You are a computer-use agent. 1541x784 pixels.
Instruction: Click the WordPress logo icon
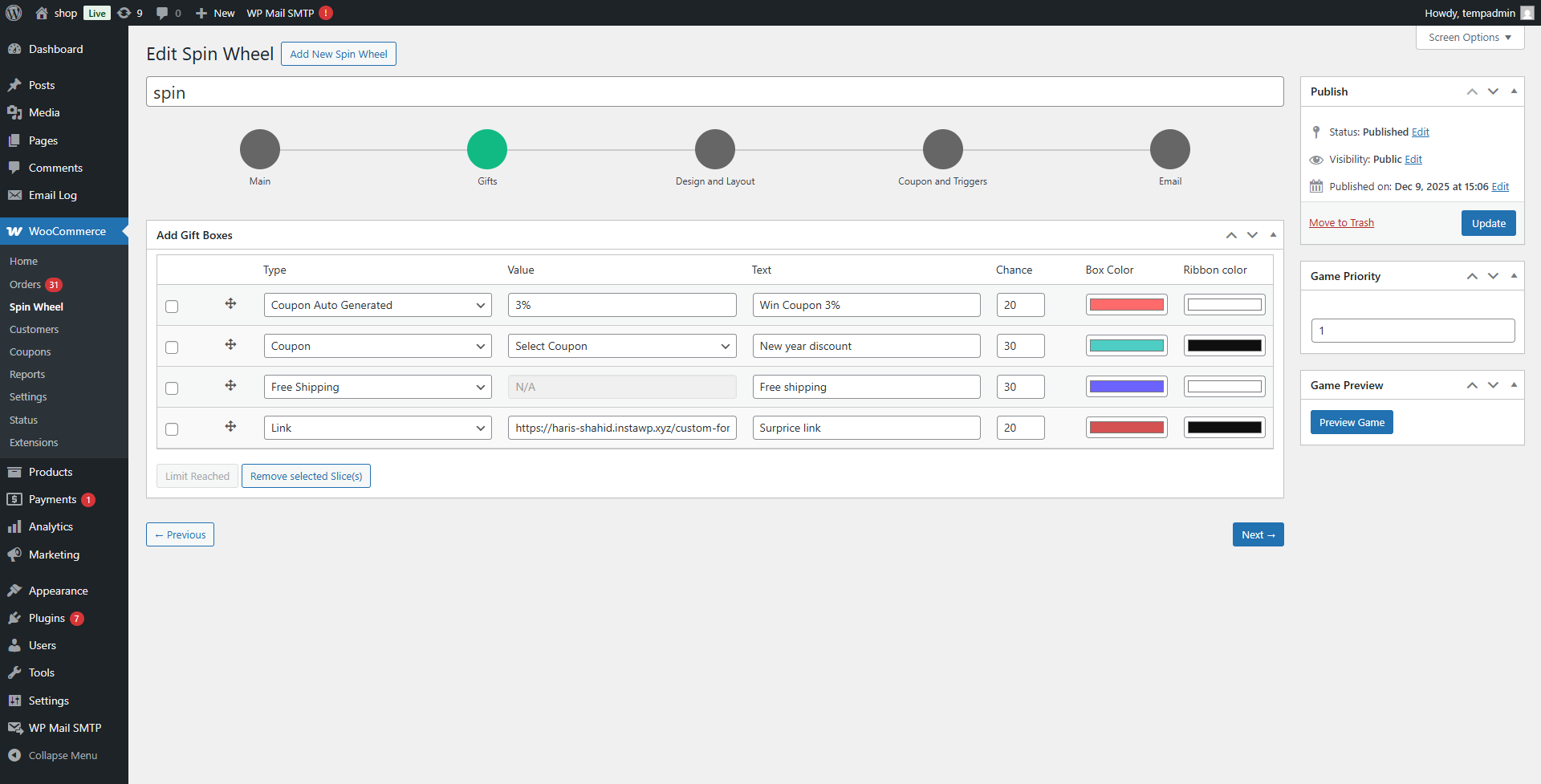14,13
